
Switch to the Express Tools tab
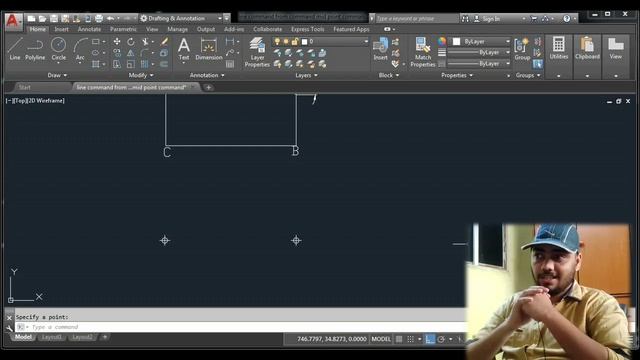pyautogui.click(x=307, y=29)
